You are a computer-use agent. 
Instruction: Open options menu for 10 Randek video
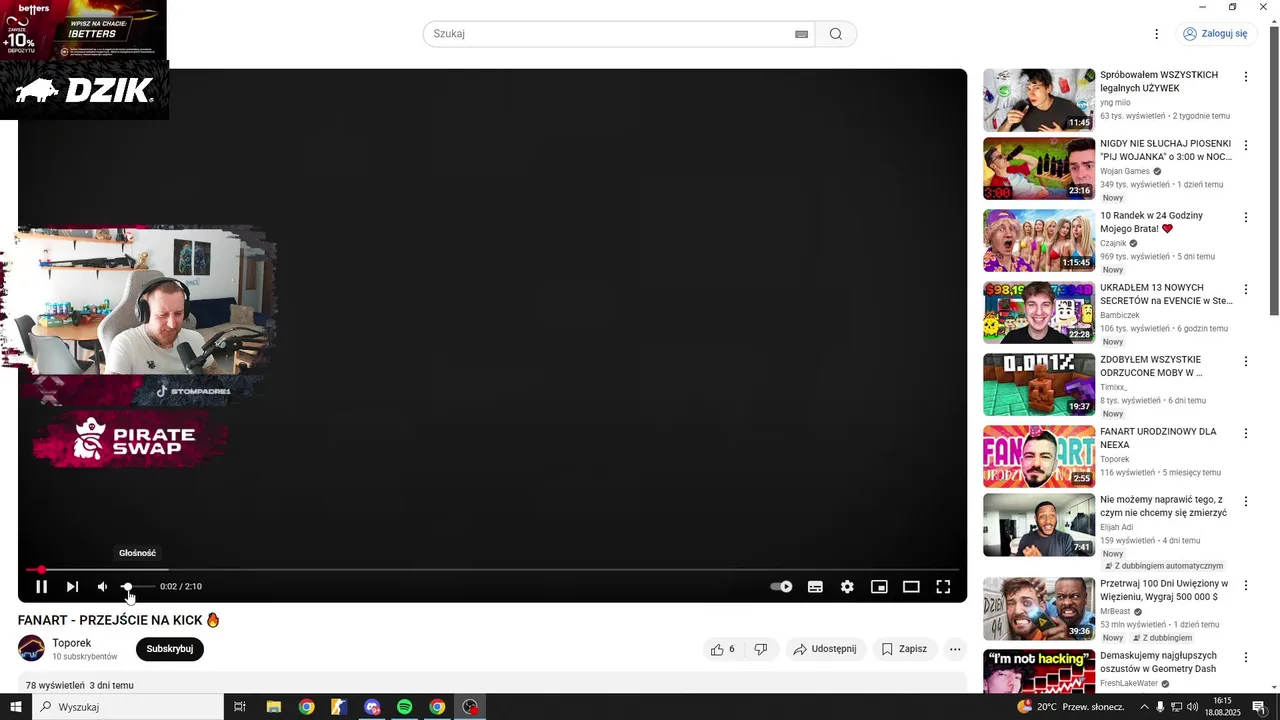coord(1246,218)
